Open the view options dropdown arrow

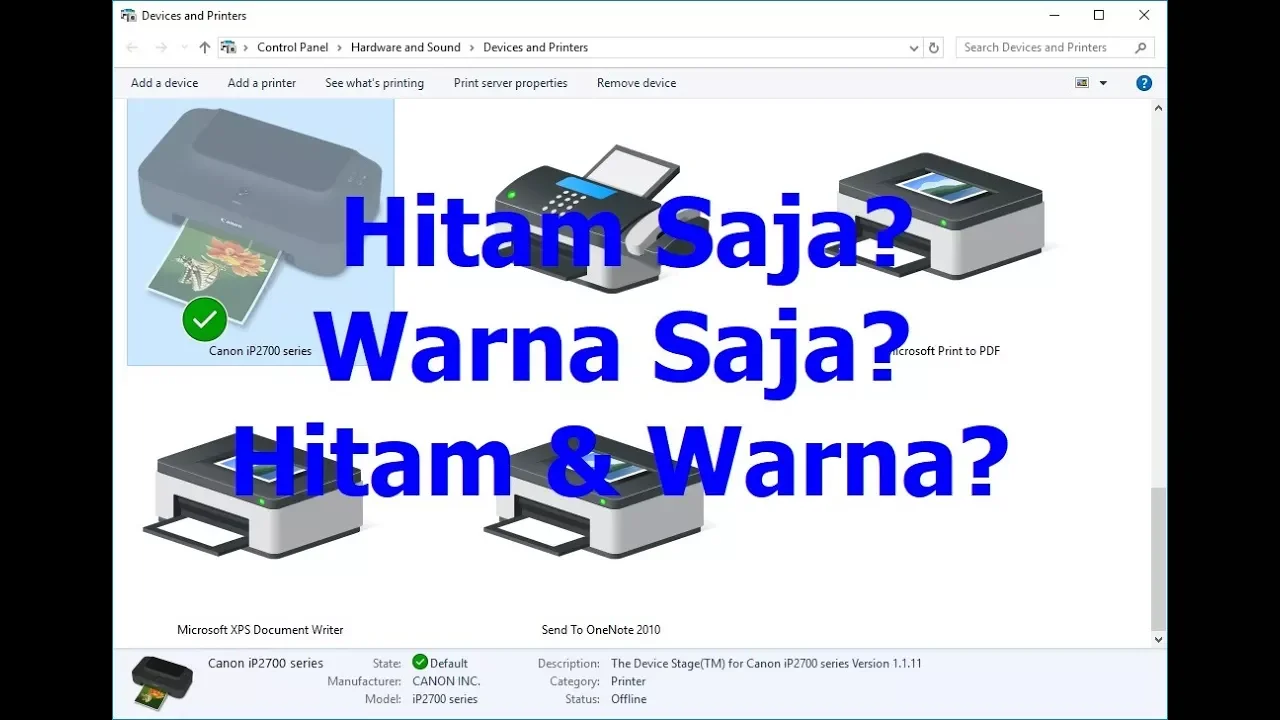click(1103, 83)
